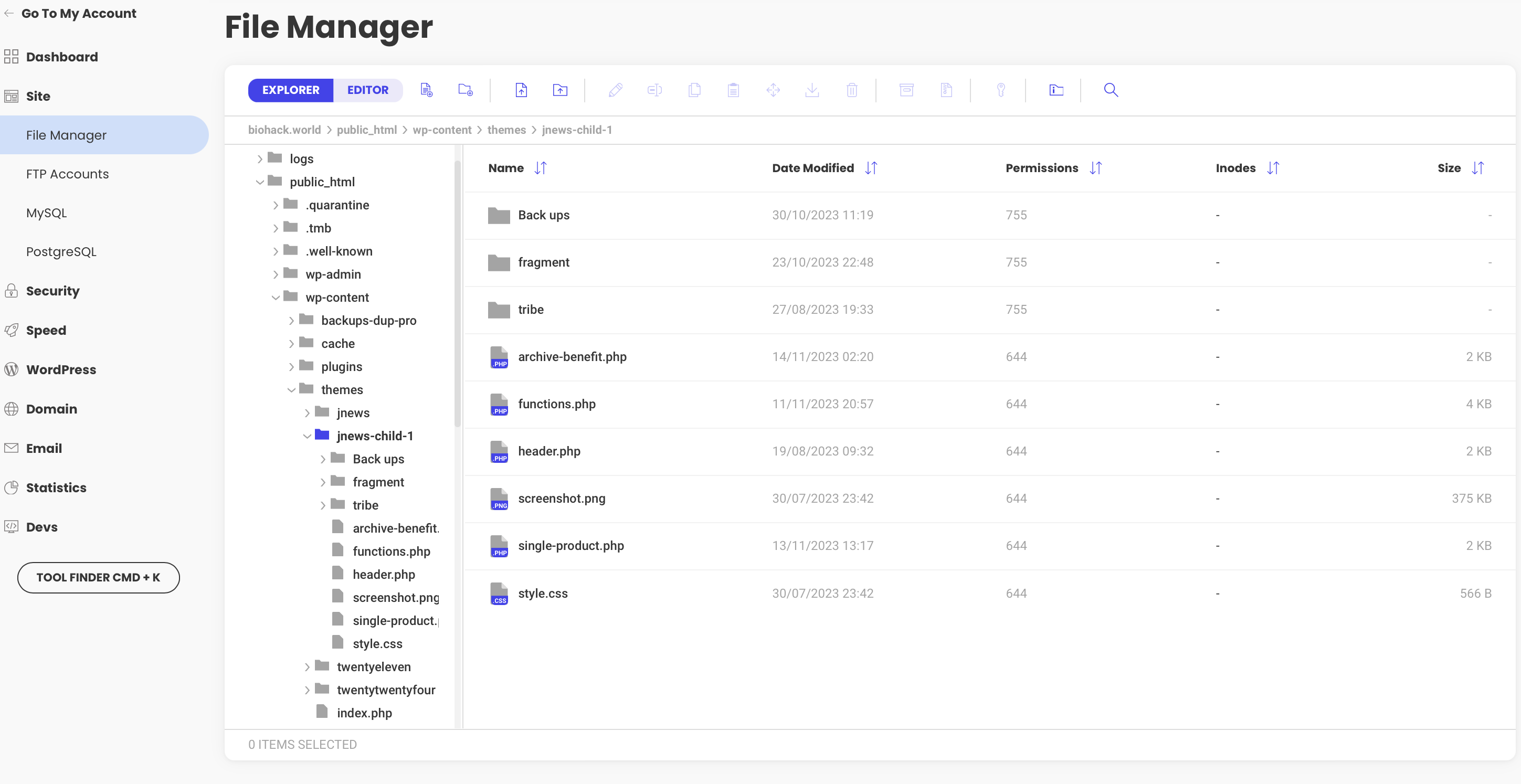This screenshot has width=1521, height=784.
Task: Click the Extract zip file icon
Action: click(x=946, y=90)
